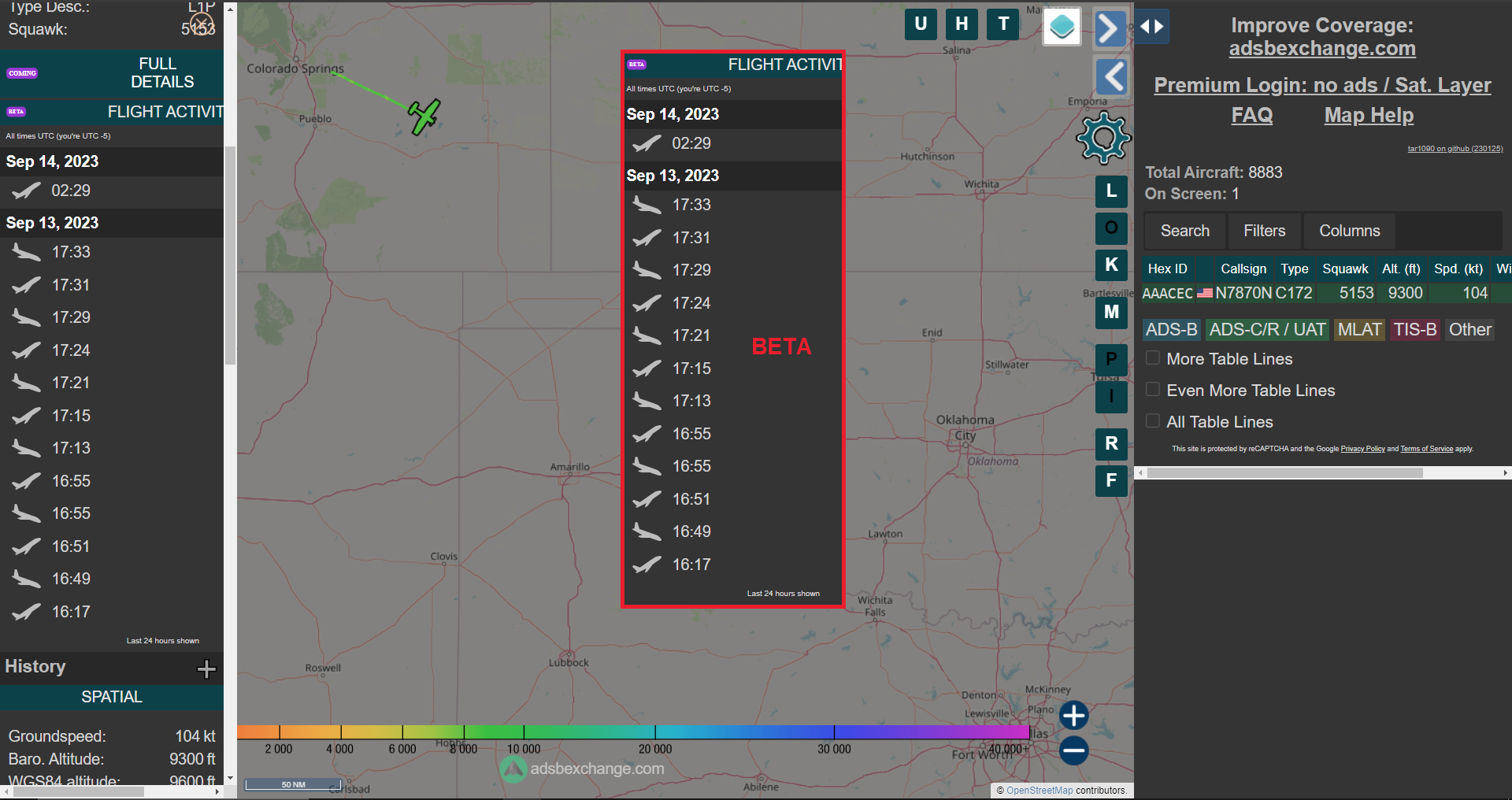Screen dimensions: 1512x800
Task: Switch to the Search tab
Action: [x=1185, y=231]
